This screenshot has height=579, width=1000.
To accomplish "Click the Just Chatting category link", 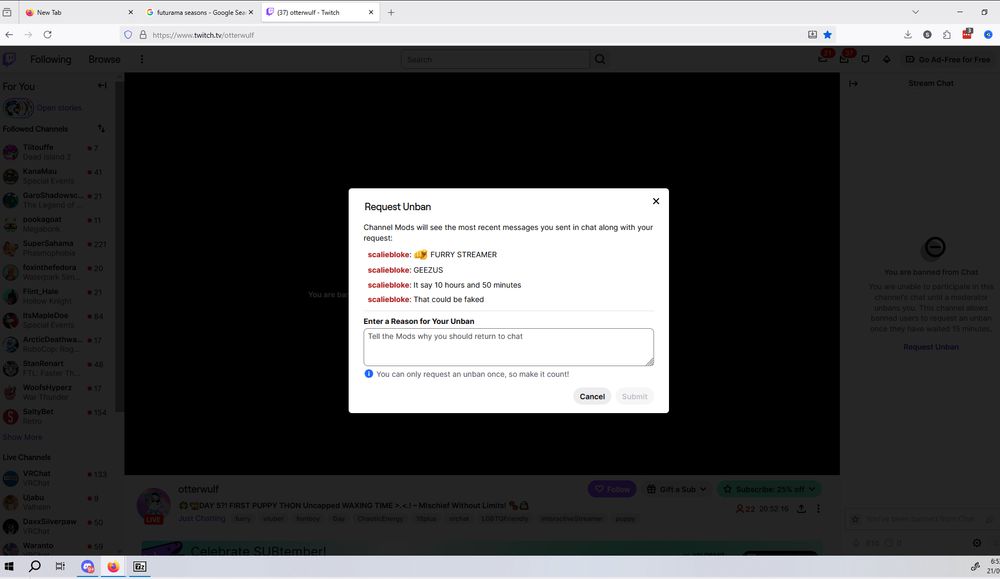I will [202, 518].
